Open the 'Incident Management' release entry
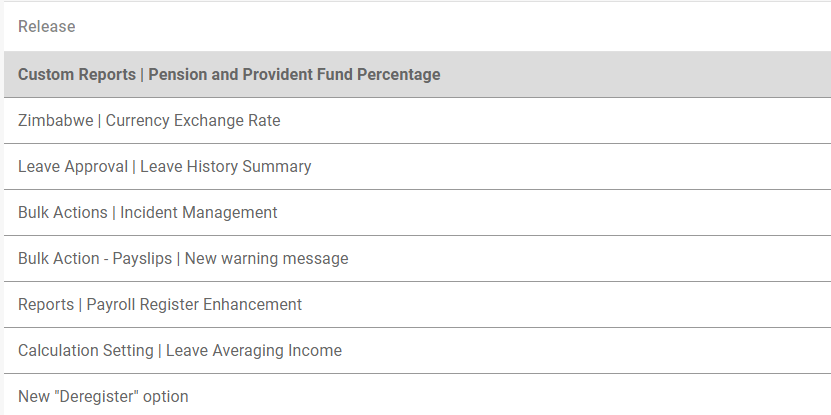Viewport: 831px width, 415px height. point(198,213)
